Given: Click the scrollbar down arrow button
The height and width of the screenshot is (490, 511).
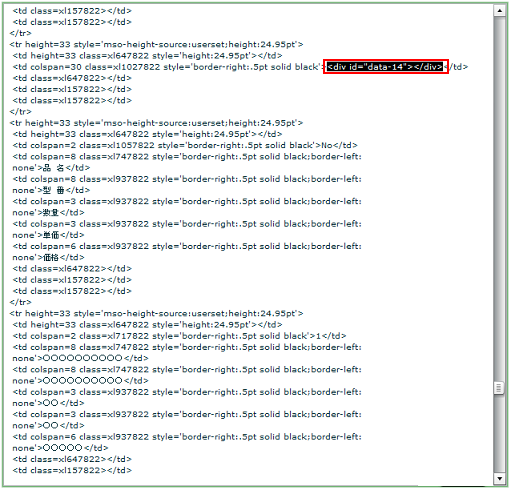Looking at the screenshot, I should [499, 479].
